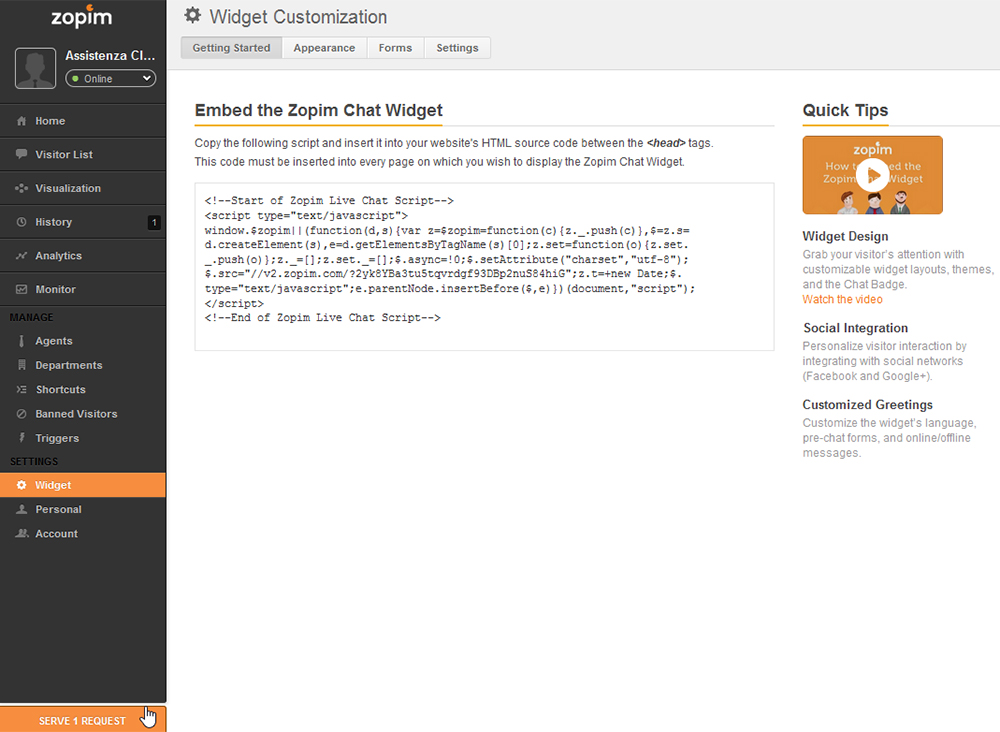Open Shortcuts under Manage
Screen dimensions: 1000x732
(83, 390)
